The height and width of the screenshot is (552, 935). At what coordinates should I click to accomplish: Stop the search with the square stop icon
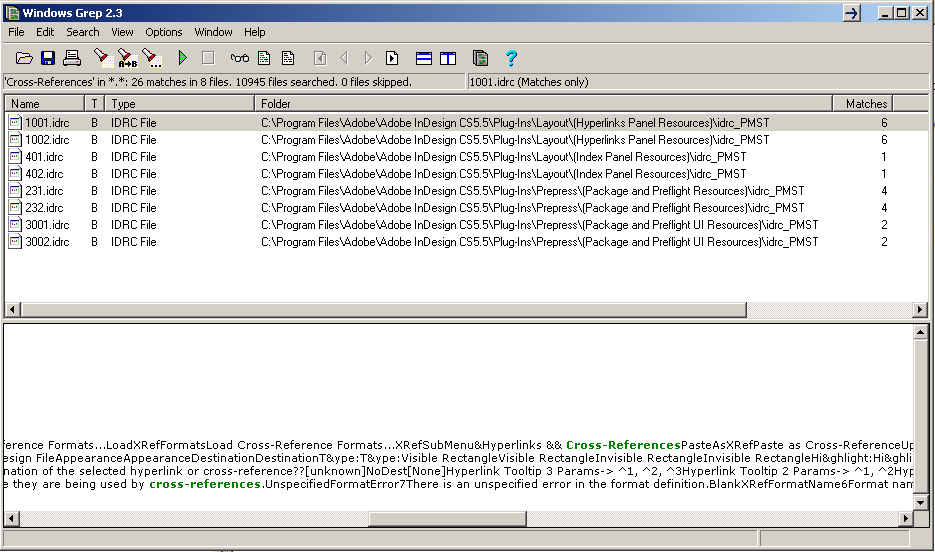(x=208, y=58)
